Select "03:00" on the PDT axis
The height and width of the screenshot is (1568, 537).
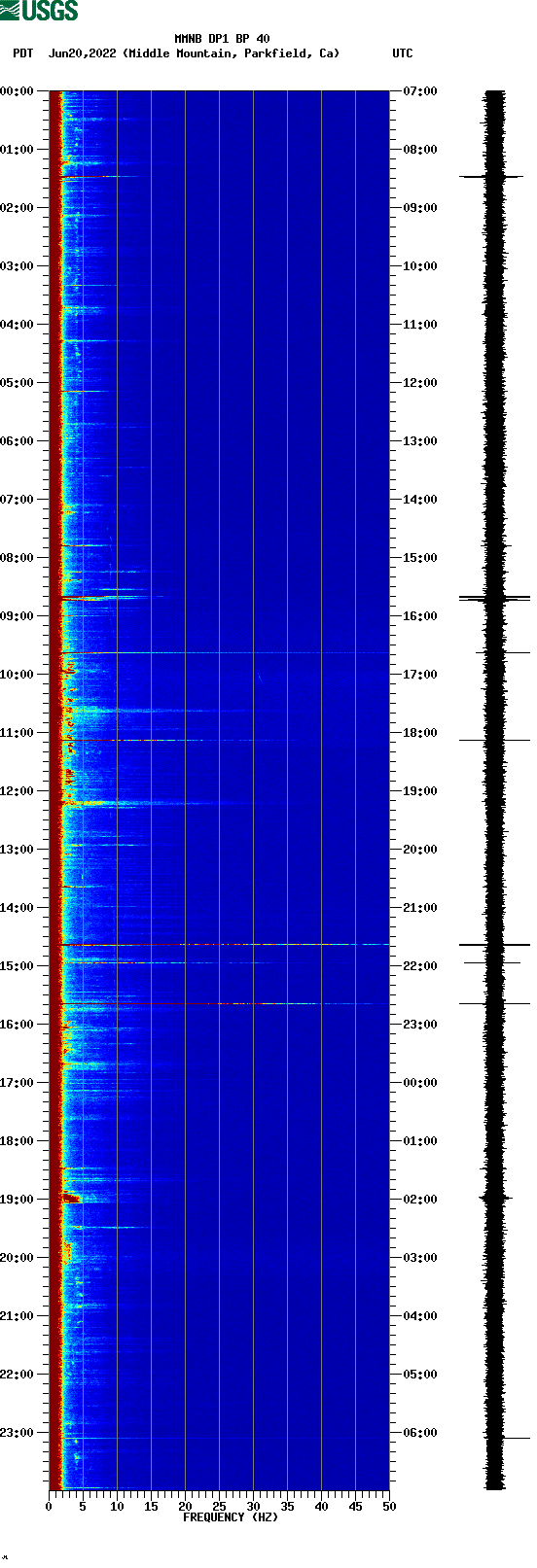pos(17,266)
